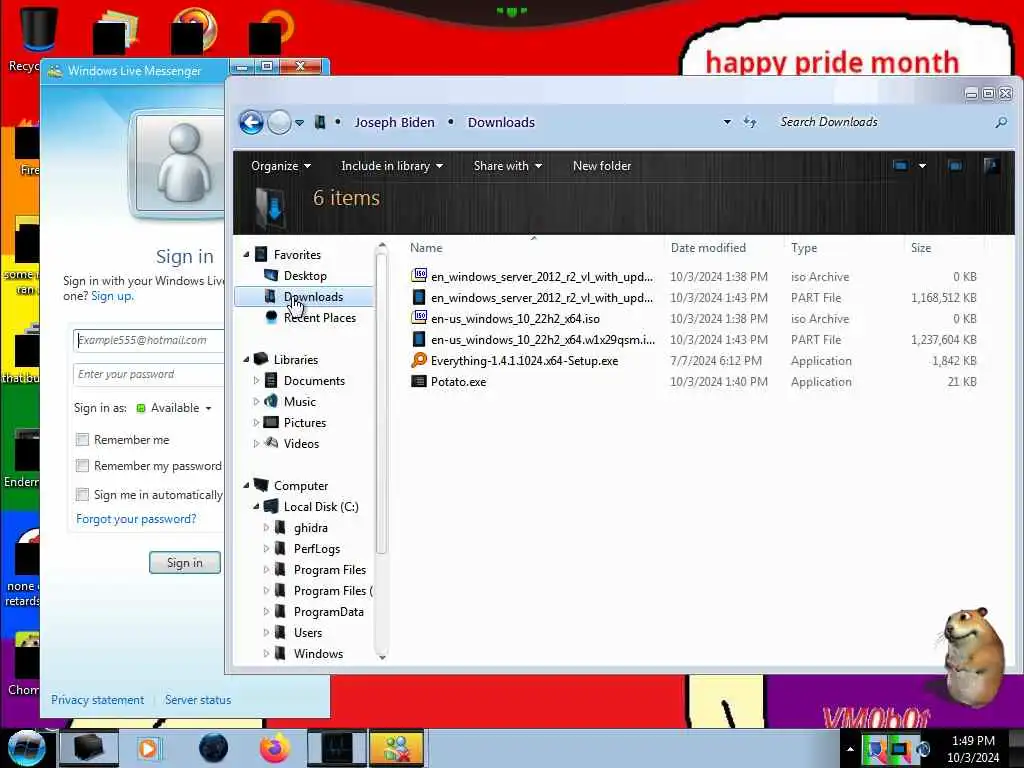Click the PerfLogs folder icon
The width and height of the screenshot is (1024, 768).
[x=281, y=549]
